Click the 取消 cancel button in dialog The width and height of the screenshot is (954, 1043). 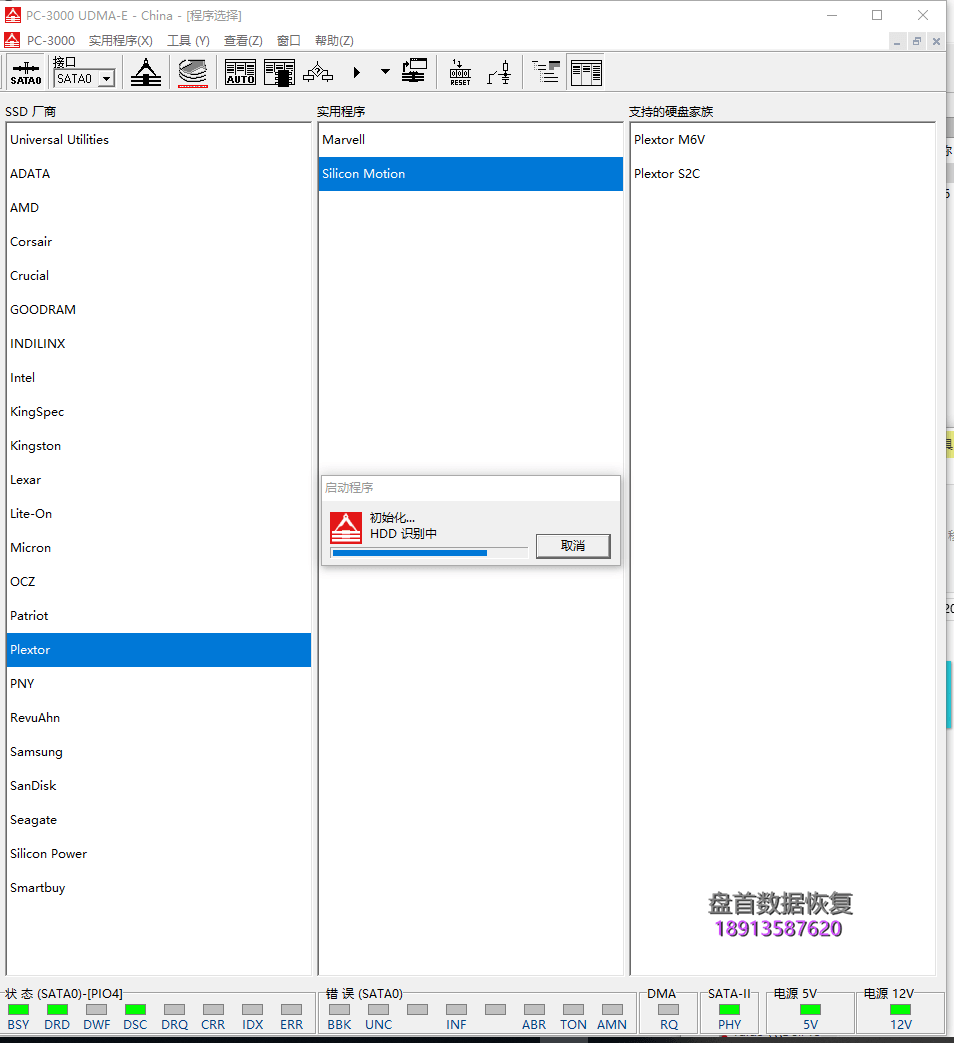tap(573, 546)
